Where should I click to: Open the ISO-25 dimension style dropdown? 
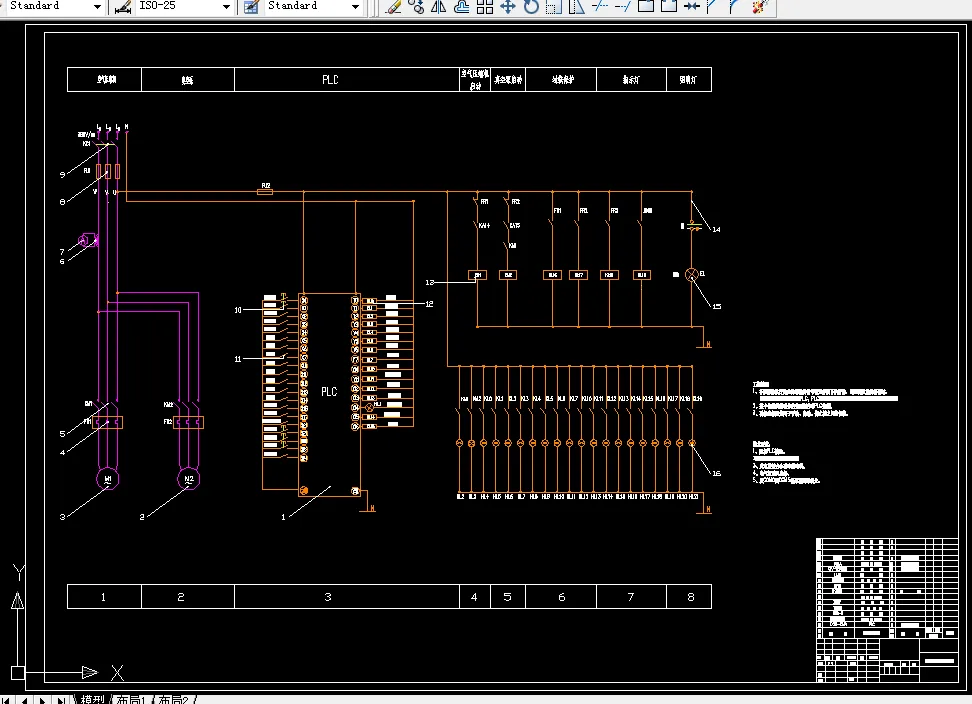[226, 7]
